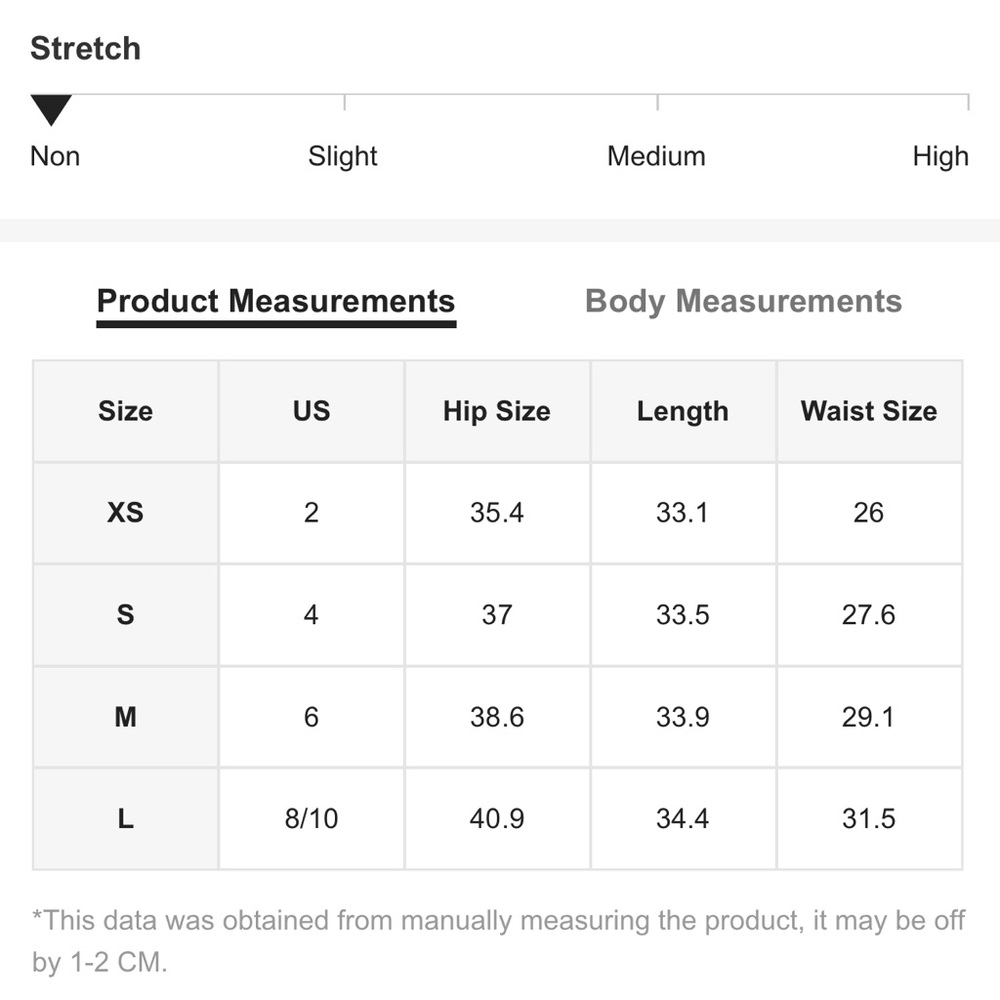
Task: Click the 8/10 US size cell
Action: coord(311,819)
